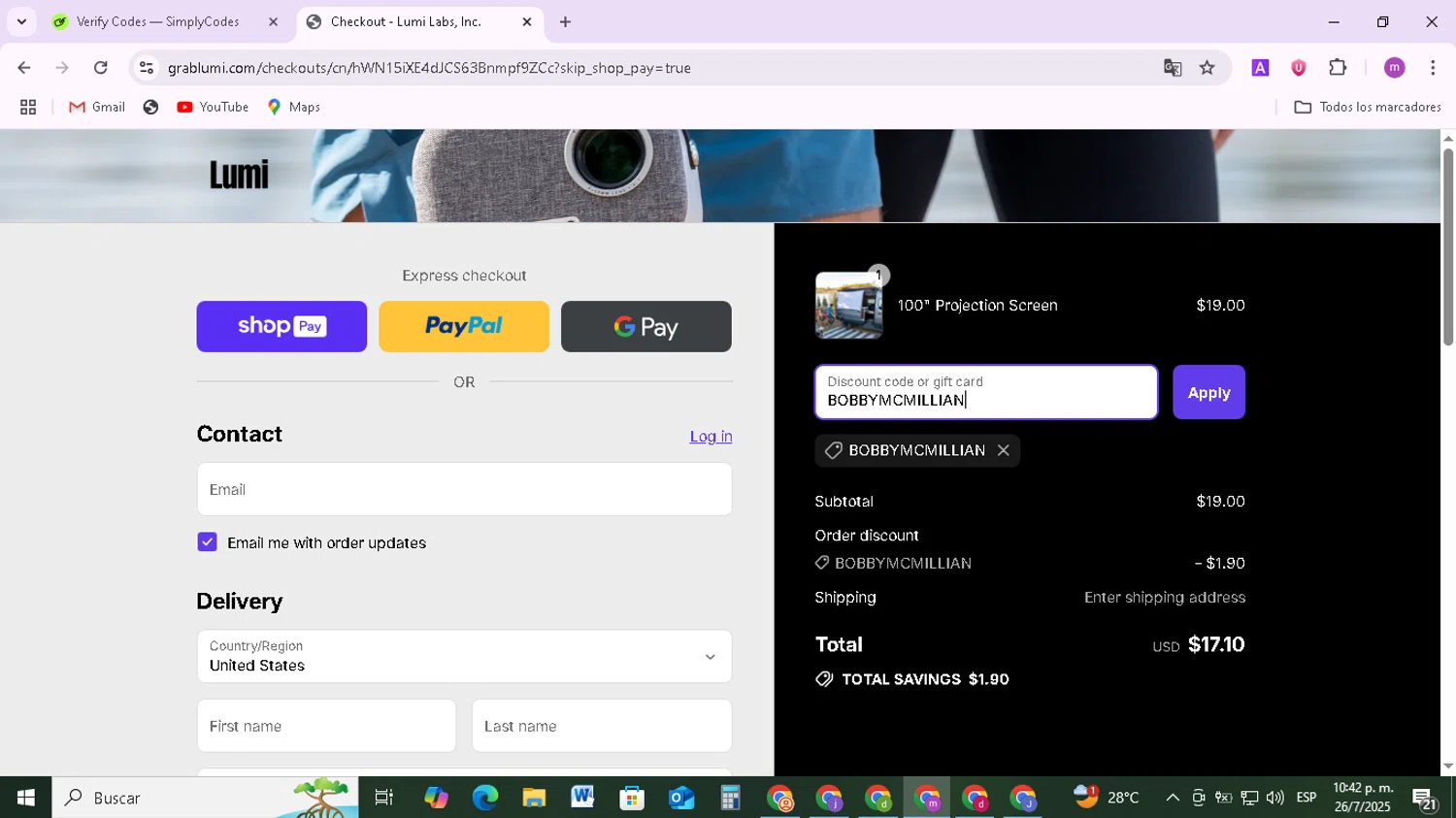
Task: Go back to the previous page
Action: 24,68
